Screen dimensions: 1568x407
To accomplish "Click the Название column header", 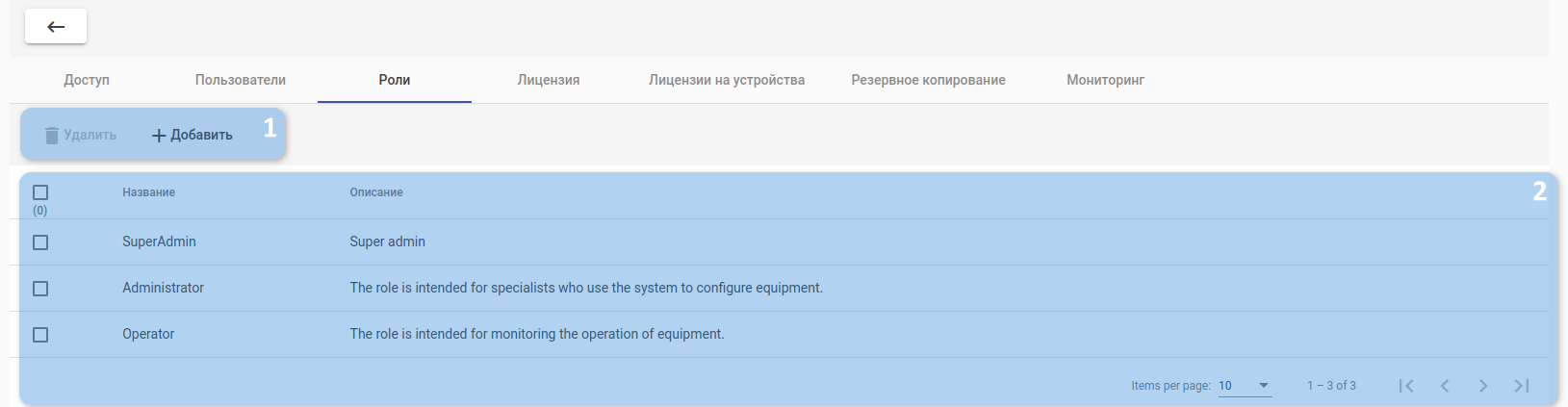I will click(x=149, y=192).
